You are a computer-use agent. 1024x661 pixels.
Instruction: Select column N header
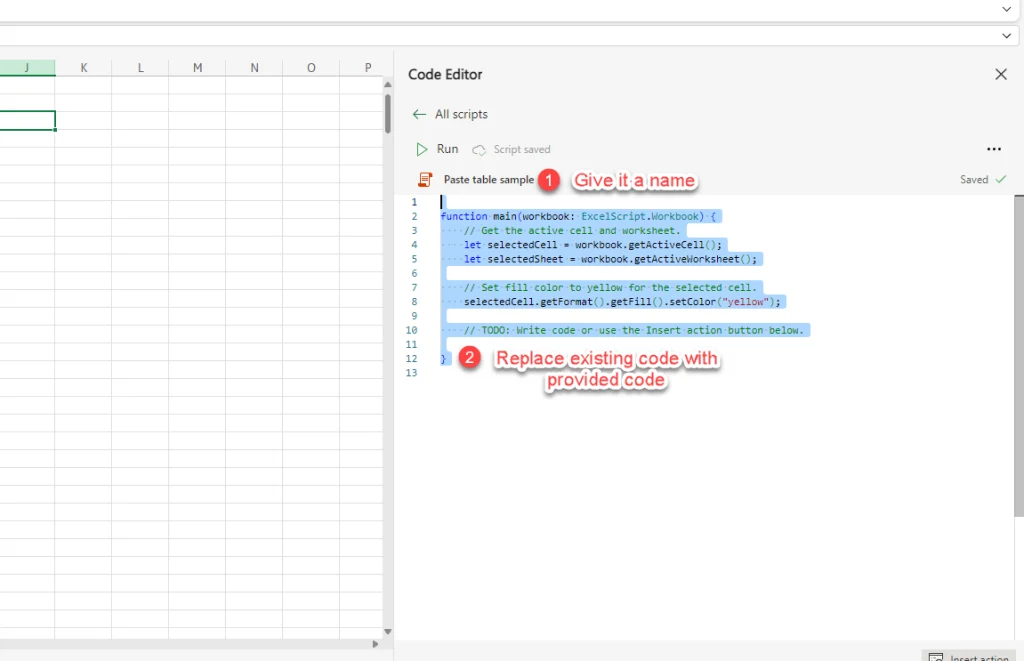[x=254, y=68]
